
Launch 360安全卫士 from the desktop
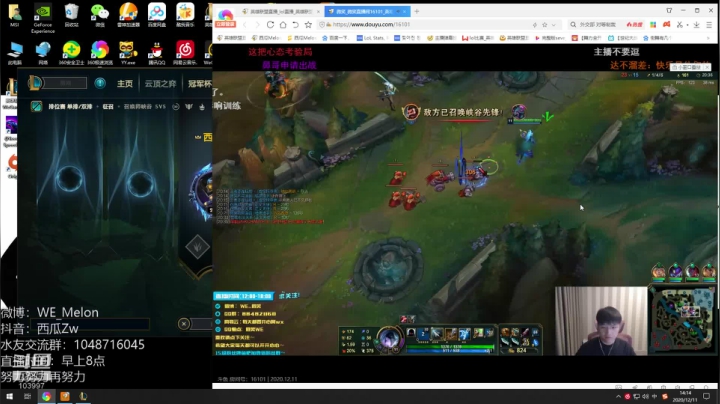[x=71, y=53]
